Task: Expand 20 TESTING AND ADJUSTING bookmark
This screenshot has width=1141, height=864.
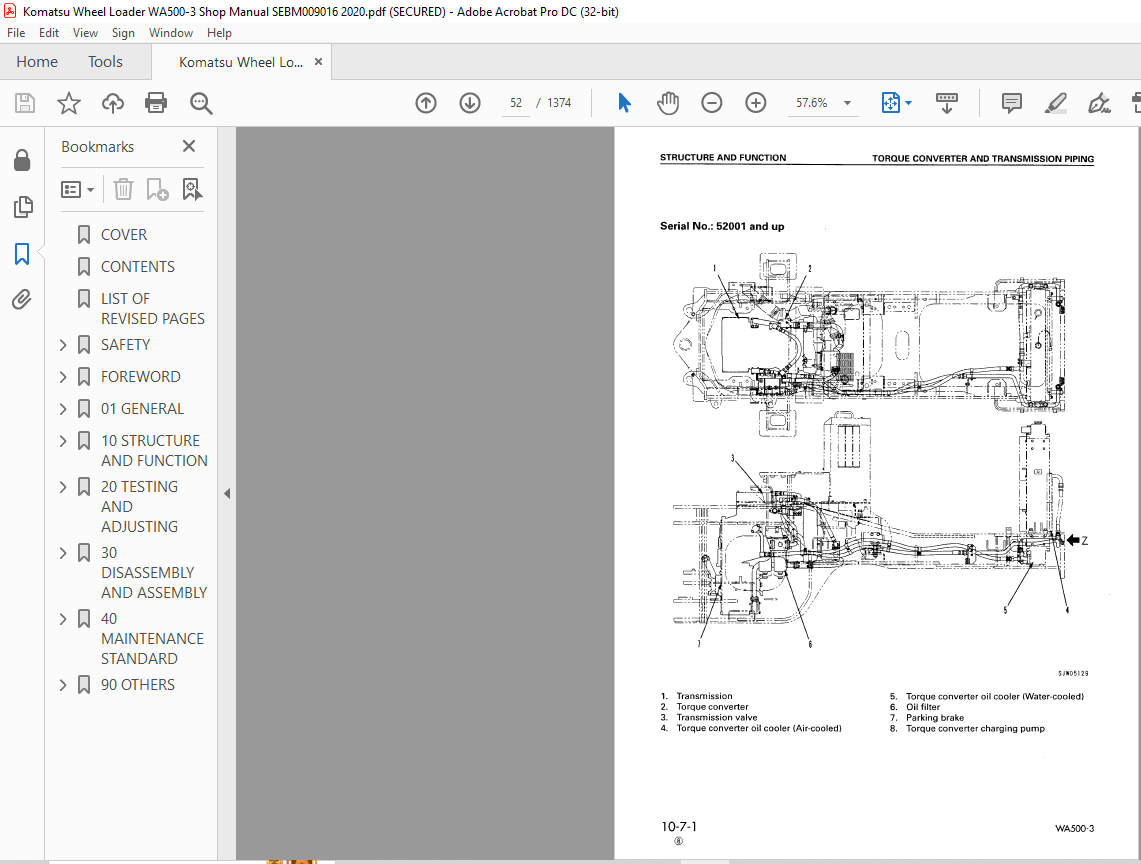Action: [x=63, y=487]
